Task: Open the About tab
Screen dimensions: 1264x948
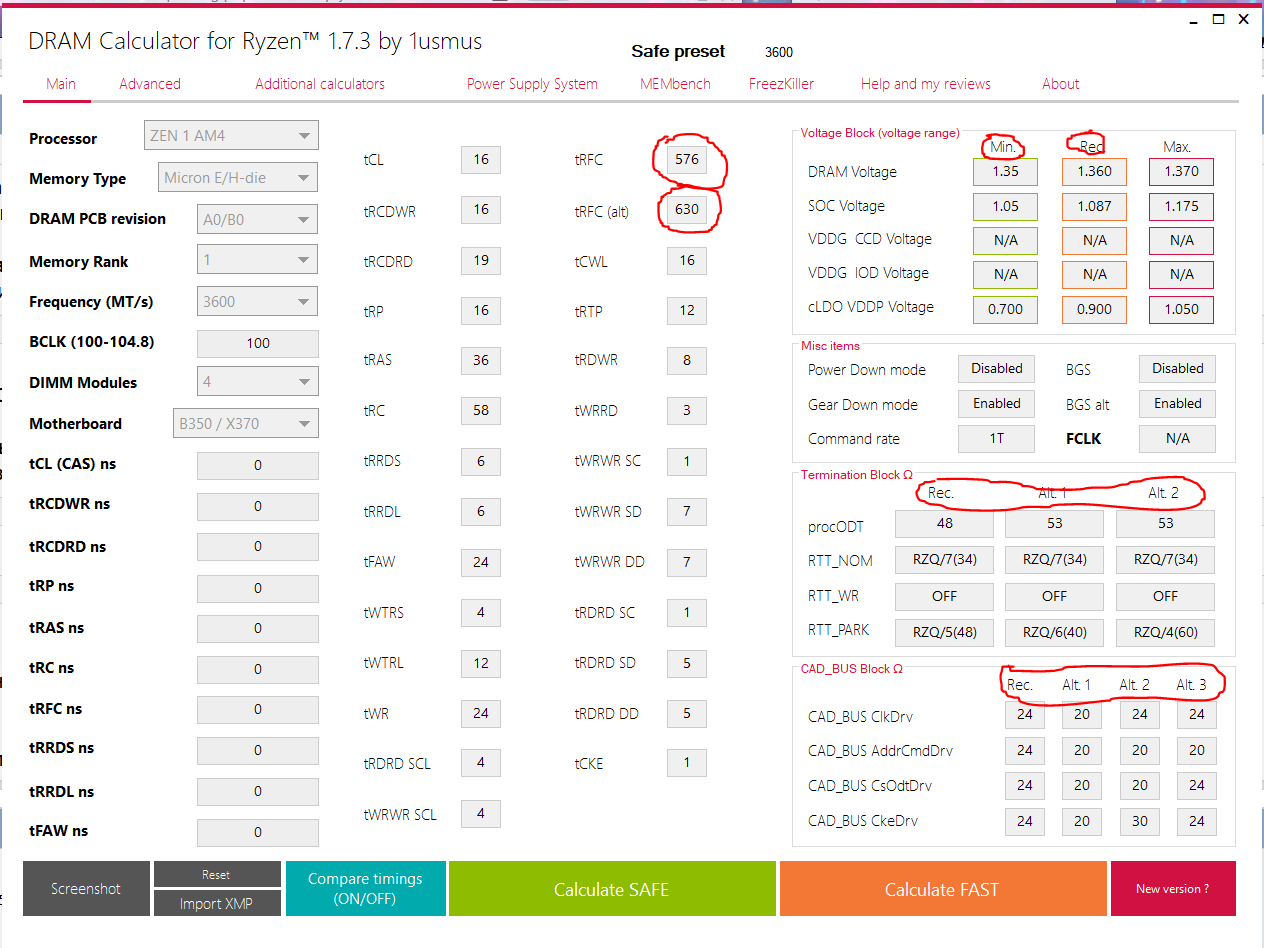Action: coord(1061,84)
